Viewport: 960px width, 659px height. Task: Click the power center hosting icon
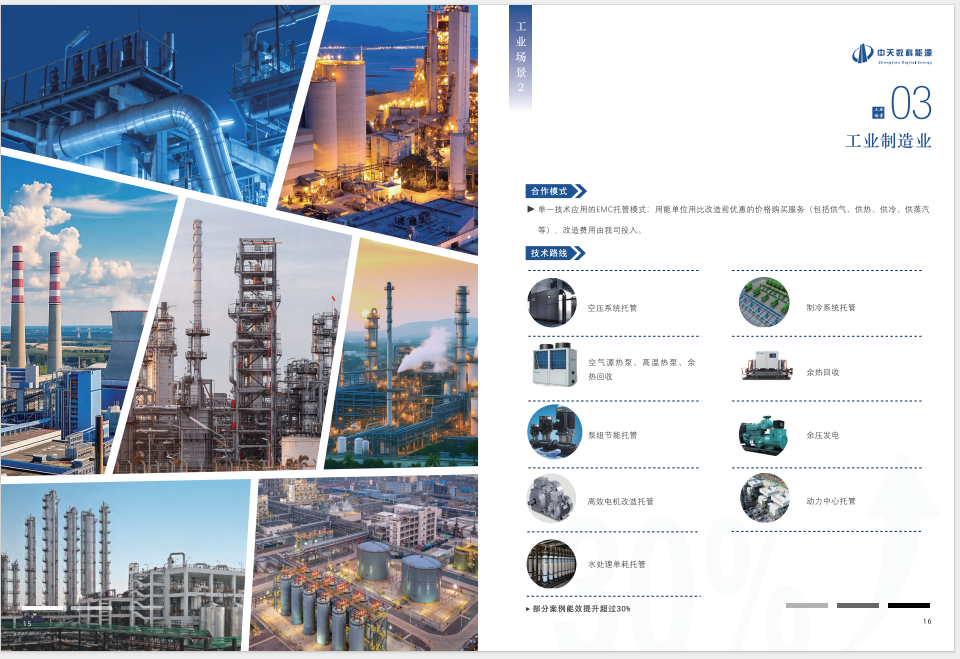coord(764,498)
